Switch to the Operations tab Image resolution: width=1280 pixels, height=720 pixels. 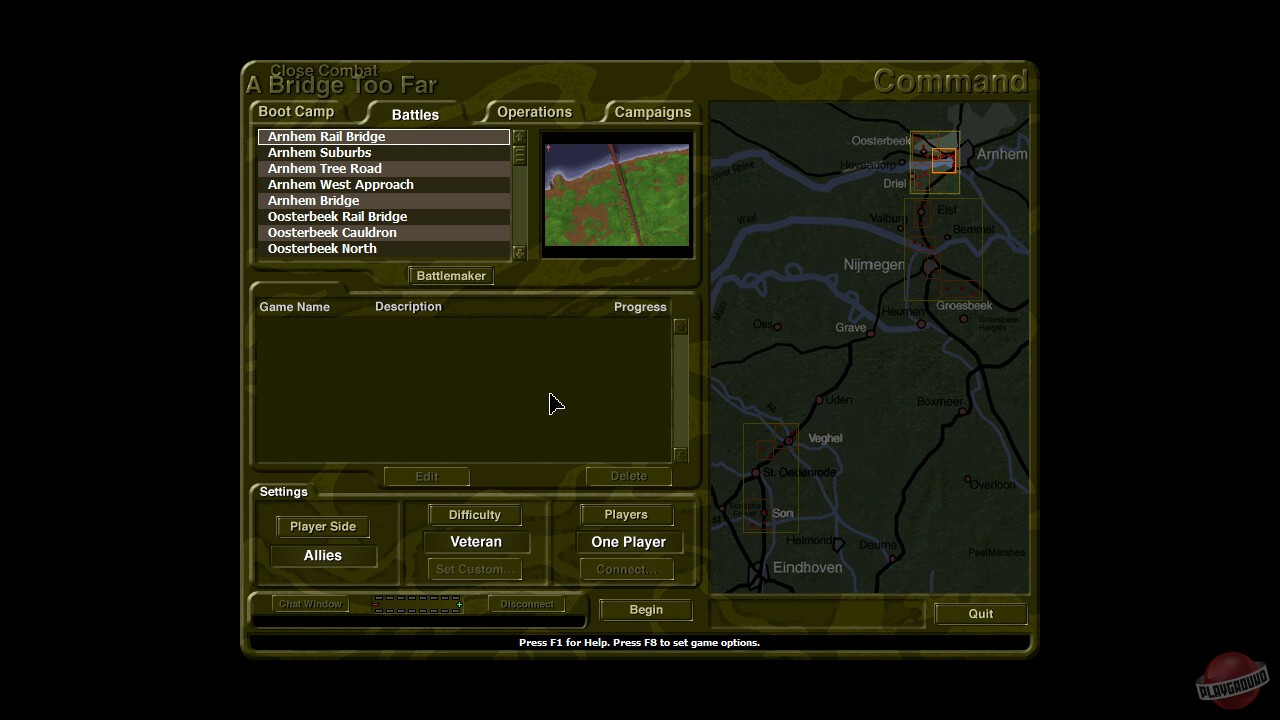pos(534,112)
